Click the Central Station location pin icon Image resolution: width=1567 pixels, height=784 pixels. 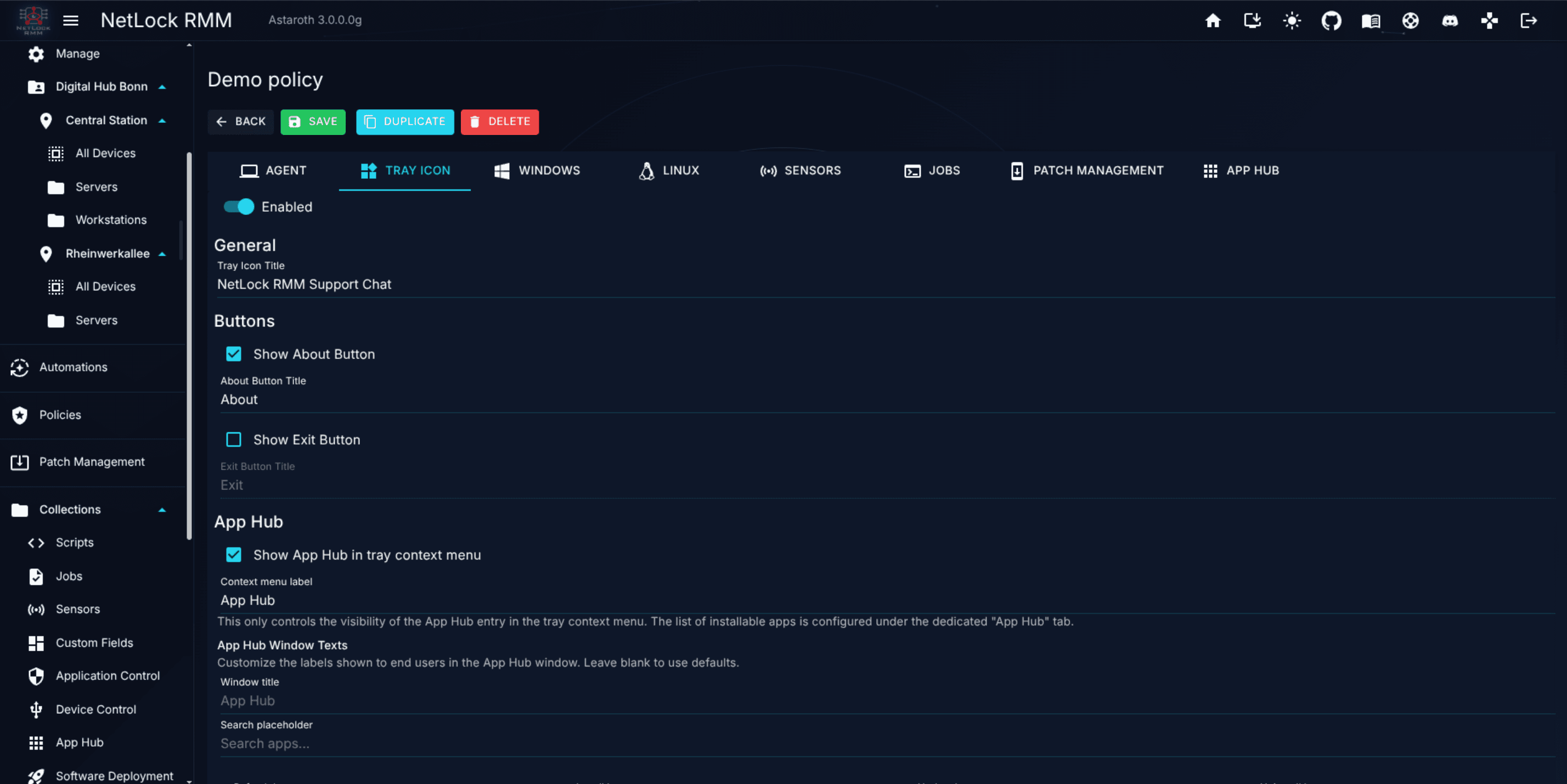[x=46, y=121]
